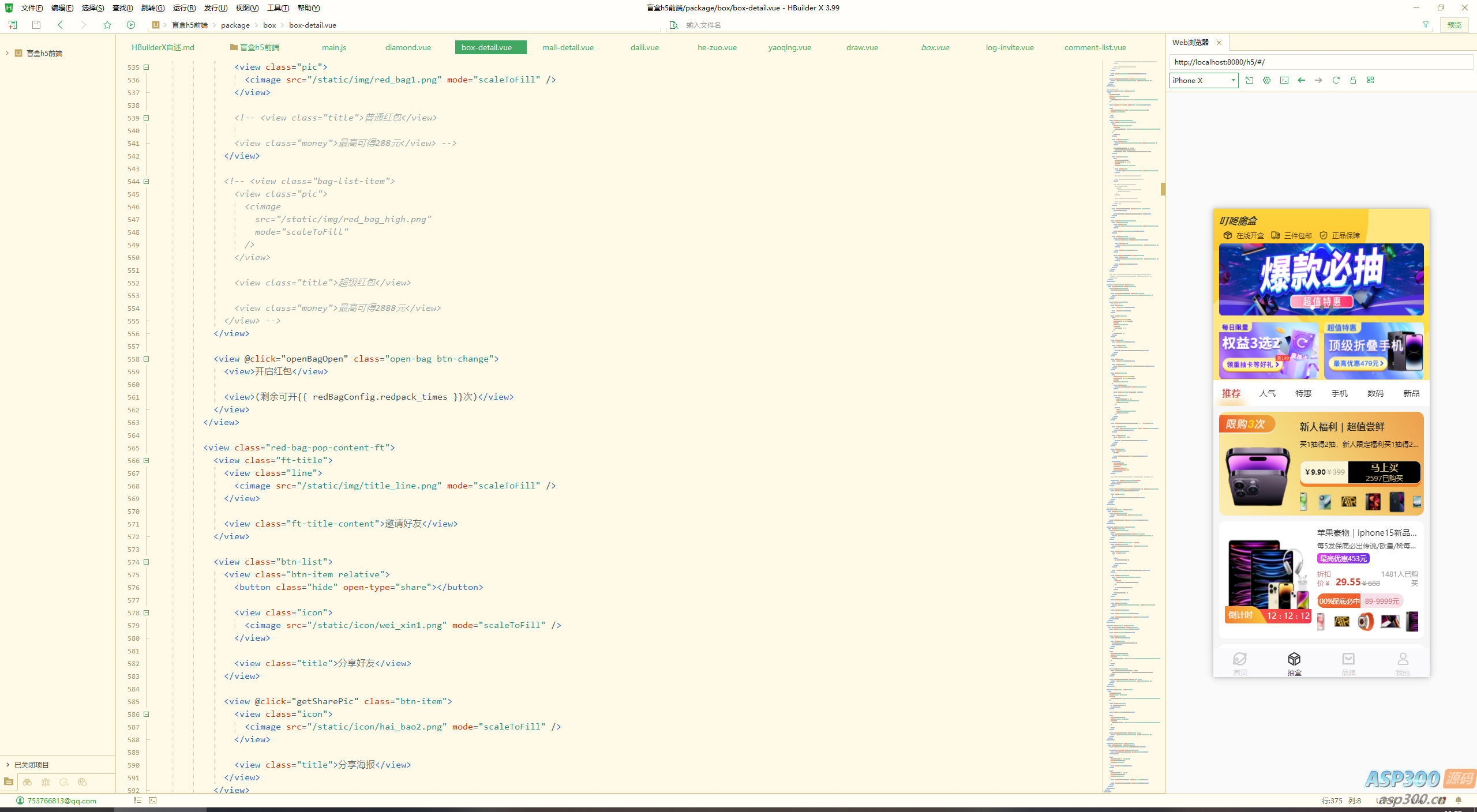This screenshot has height=812, width=1477.
Task: Click the run play icon in toolbar
Action: pos(131,25)
